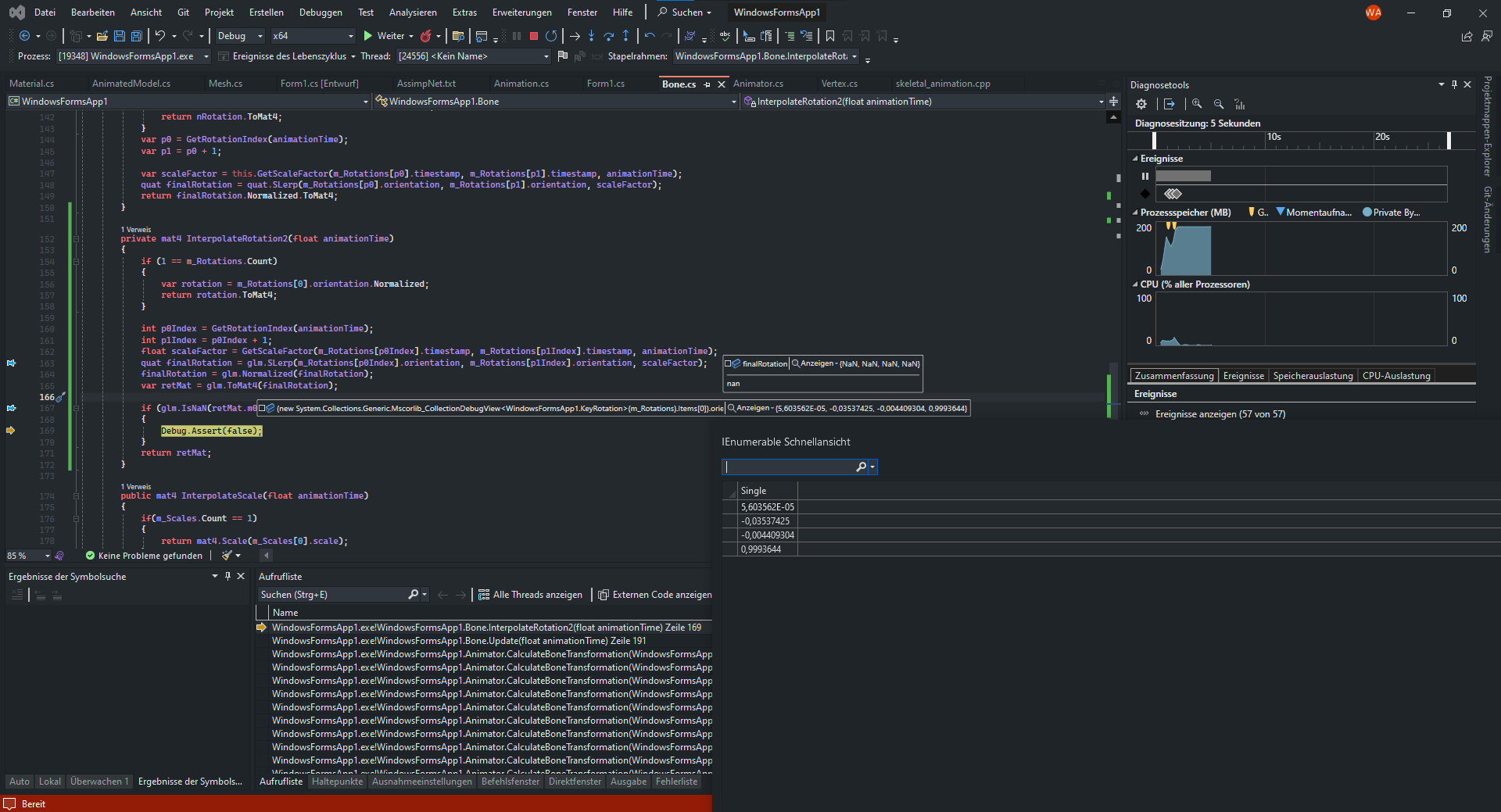The width and height of the screenshot is (1501, 812).
Task: Collapse the Prozessspeicher (MB) section
Action: (1135, 213)
